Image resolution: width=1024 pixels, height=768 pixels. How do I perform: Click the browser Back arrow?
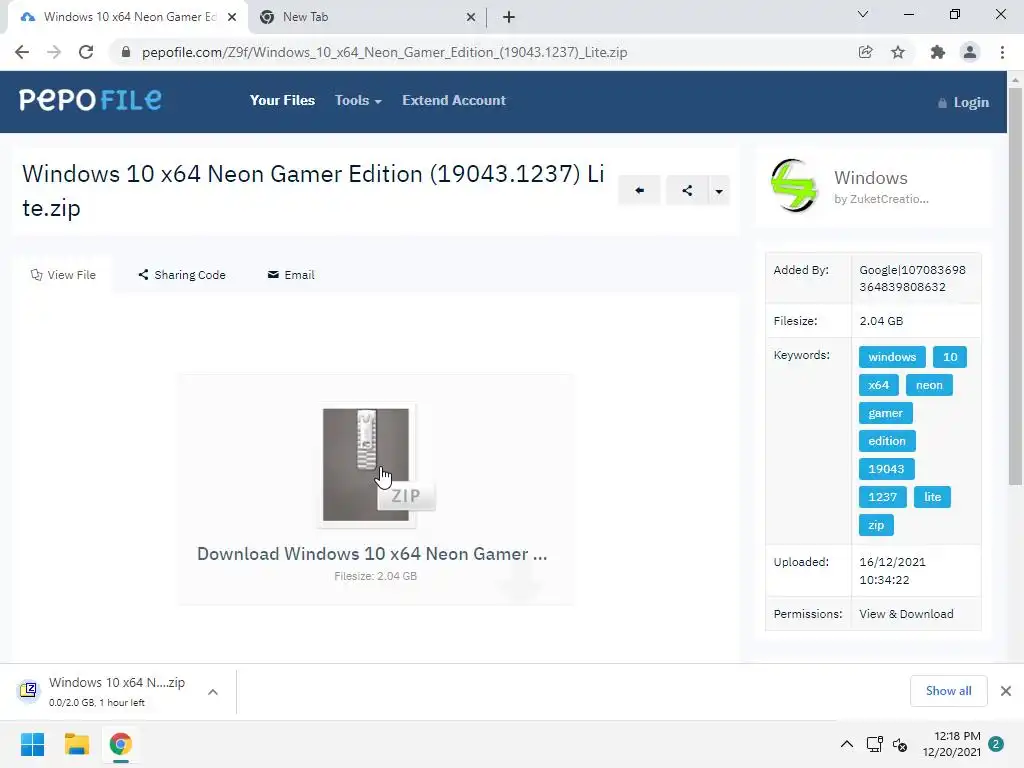(22, 52)
